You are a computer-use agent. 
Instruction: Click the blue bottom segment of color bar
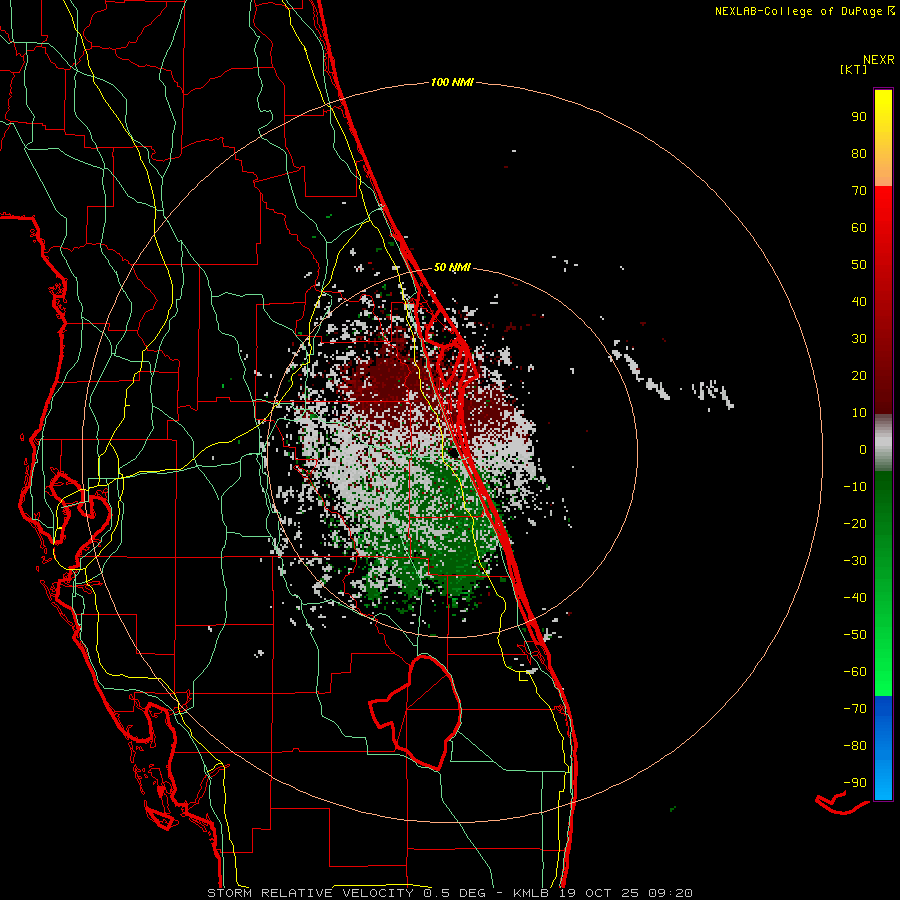tap(883, 748)
